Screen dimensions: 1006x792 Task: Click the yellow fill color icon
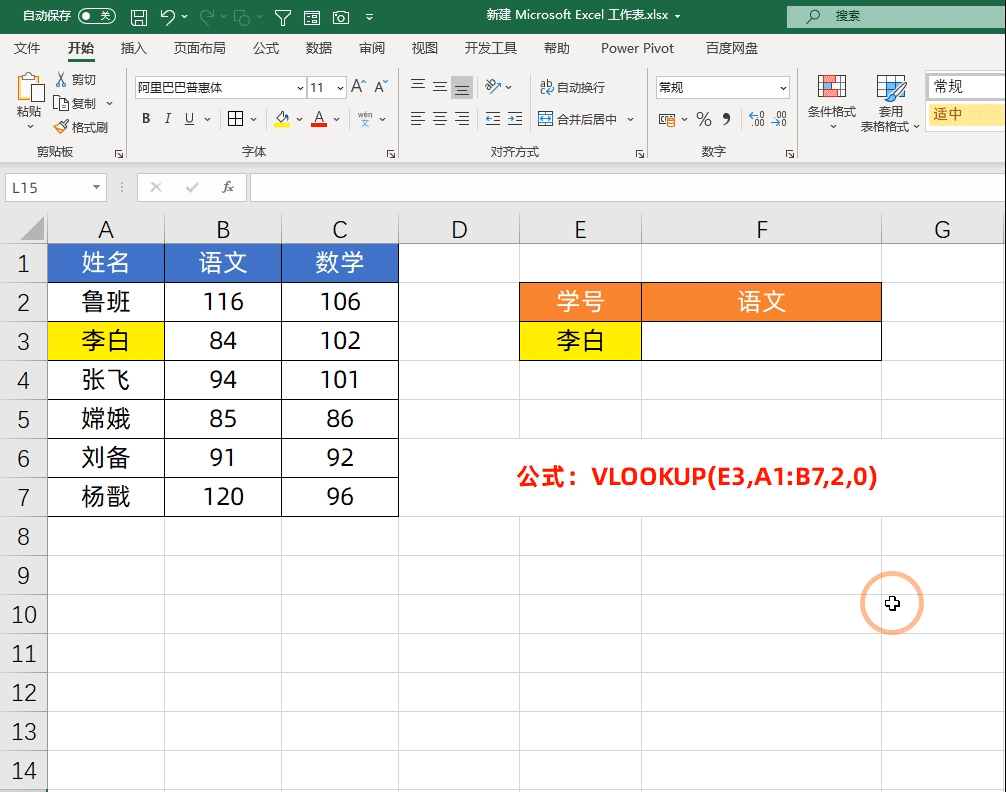[282, 119]
